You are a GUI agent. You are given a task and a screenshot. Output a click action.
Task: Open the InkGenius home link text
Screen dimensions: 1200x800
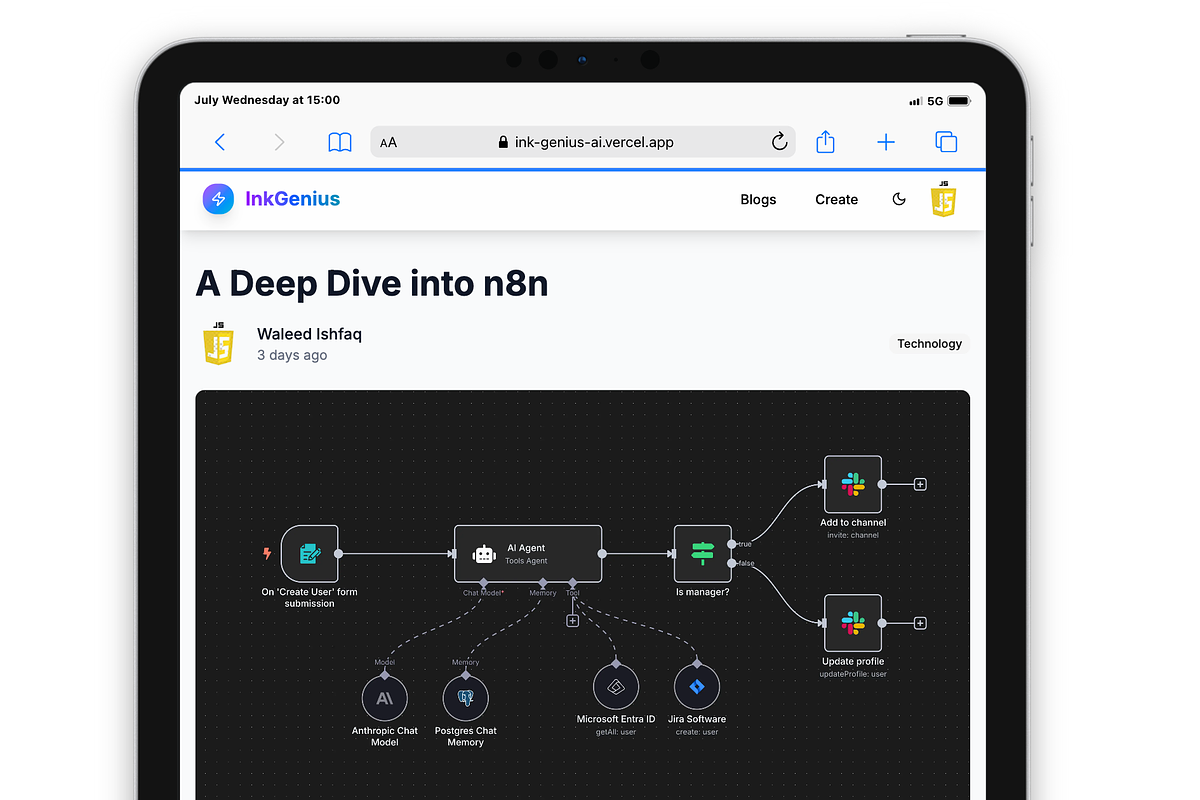coord(292,199)
